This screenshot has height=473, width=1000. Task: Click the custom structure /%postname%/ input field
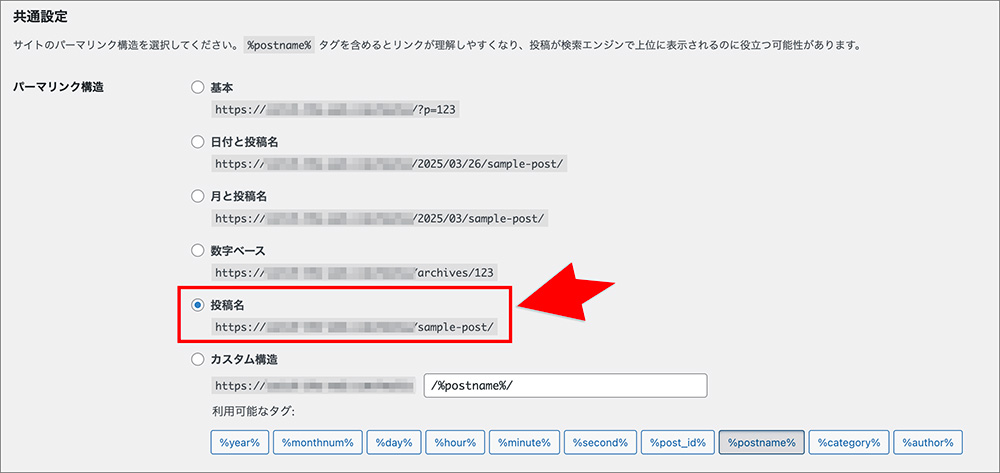(565, 386)
